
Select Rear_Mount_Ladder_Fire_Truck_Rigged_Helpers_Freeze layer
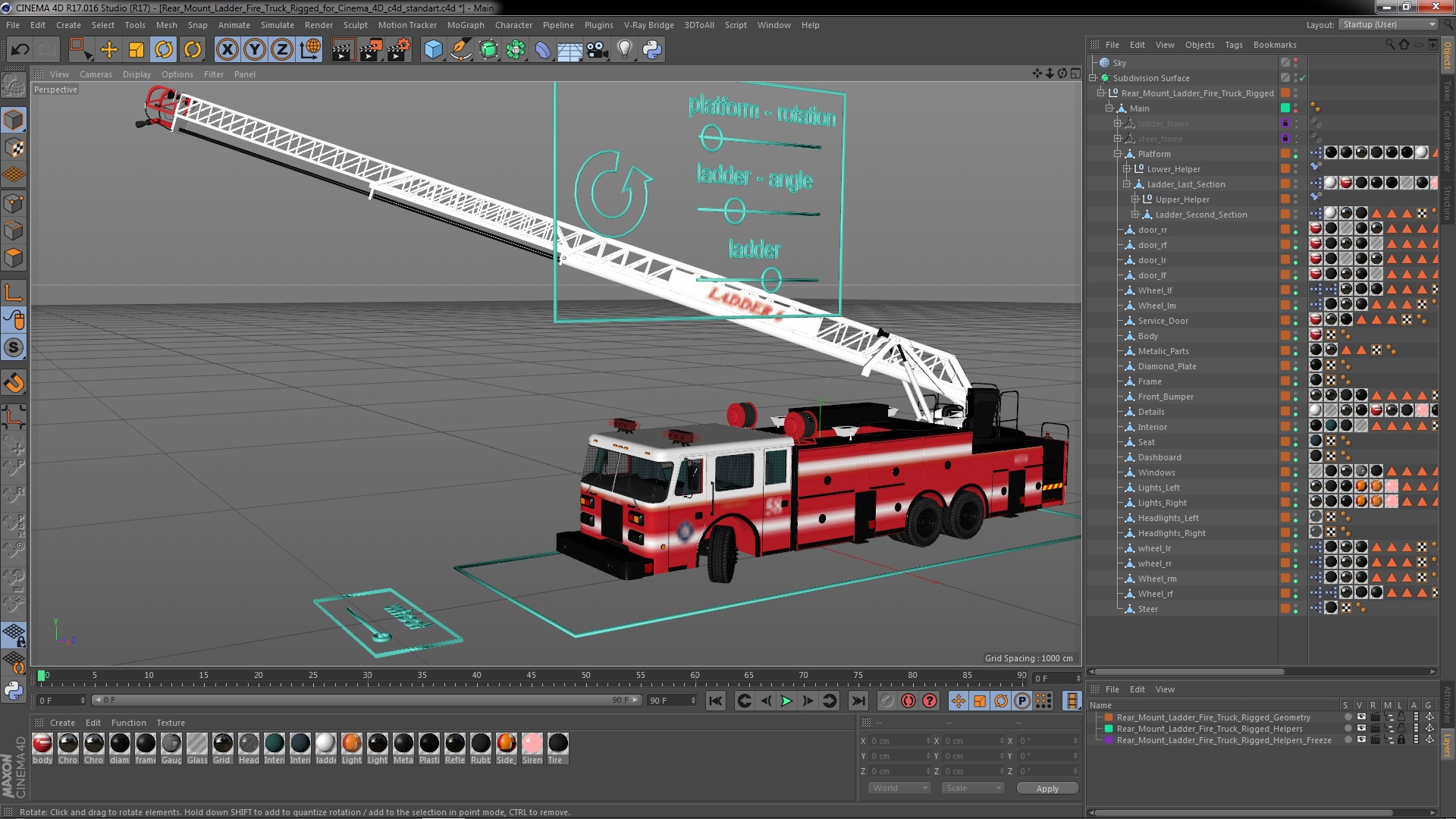click(1224, 740)
